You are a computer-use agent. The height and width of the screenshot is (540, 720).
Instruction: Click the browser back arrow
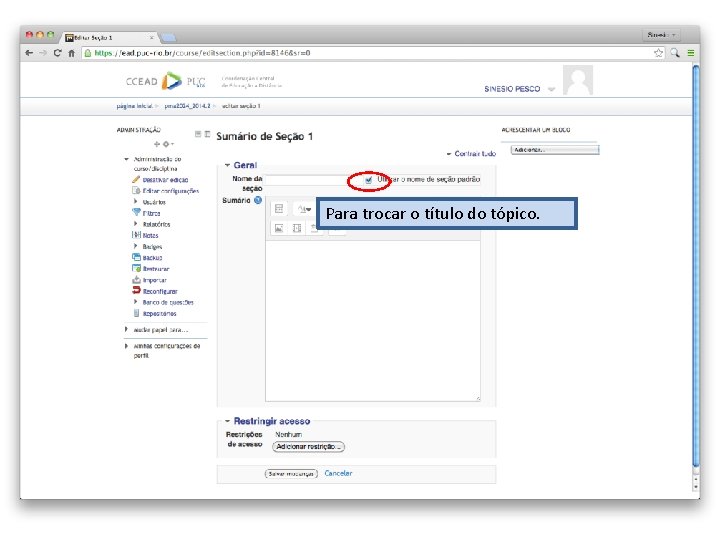[x=29, y=53]
